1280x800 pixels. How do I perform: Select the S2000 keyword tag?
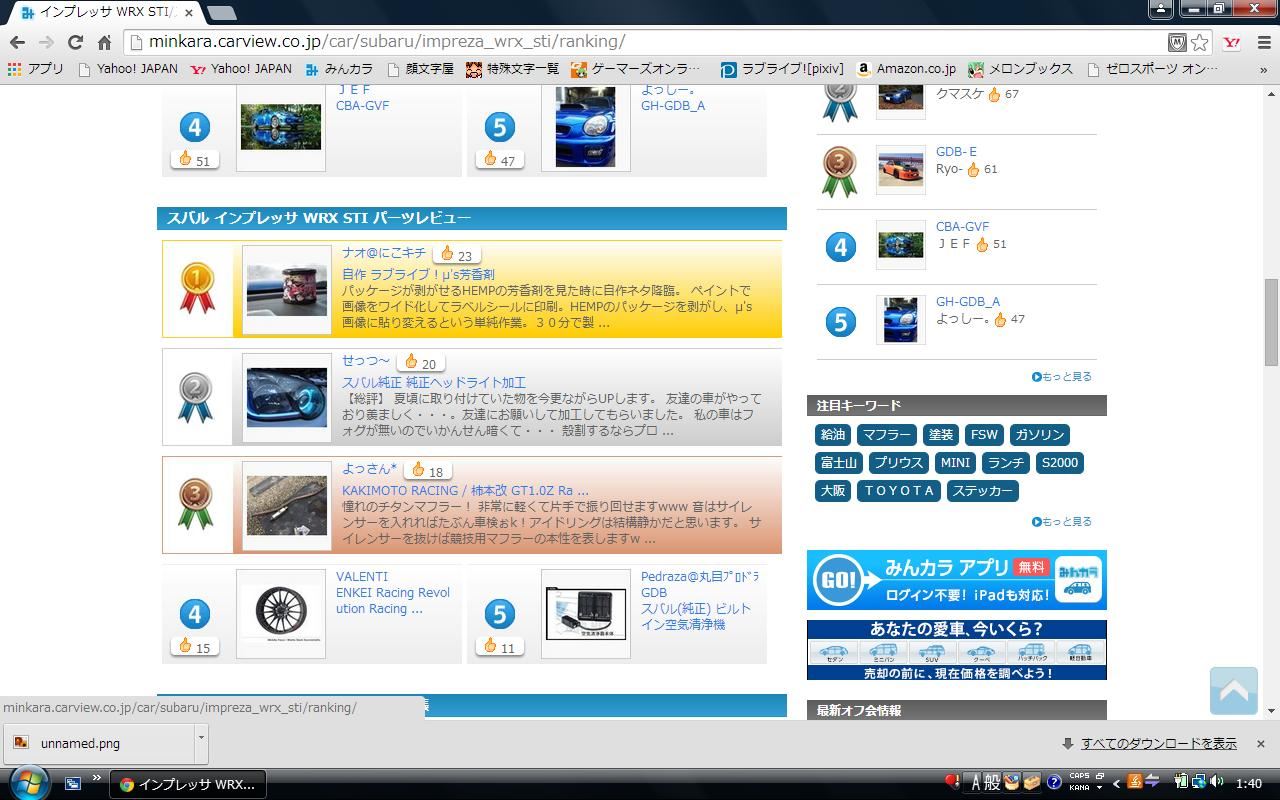coord(1059,463)
